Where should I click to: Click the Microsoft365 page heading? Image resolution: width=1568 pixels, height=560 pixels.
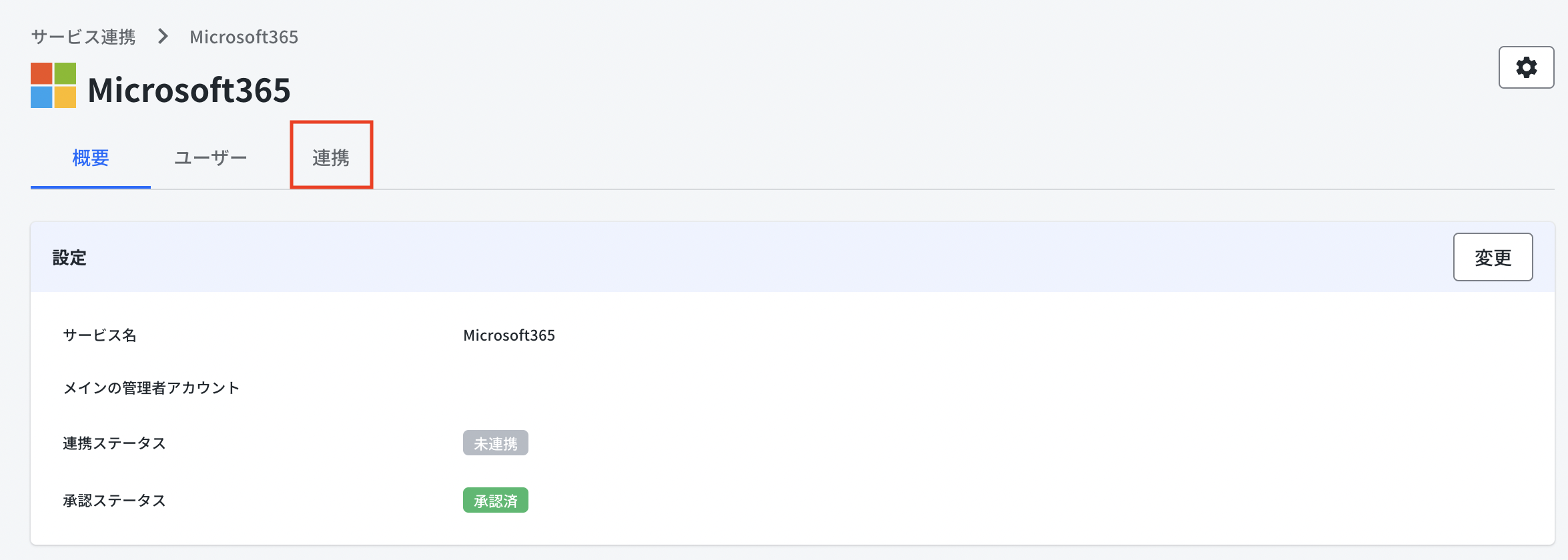(189, 90)
